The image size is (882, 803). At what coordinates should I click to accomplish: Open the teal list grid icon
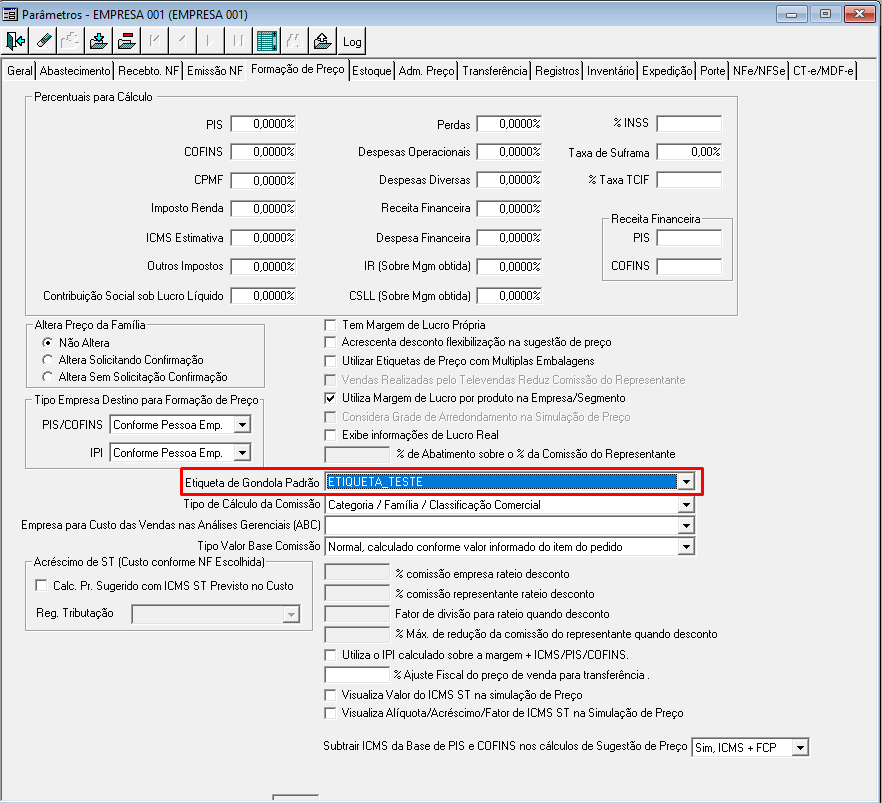pyautogui.click(x=267, y=41)
